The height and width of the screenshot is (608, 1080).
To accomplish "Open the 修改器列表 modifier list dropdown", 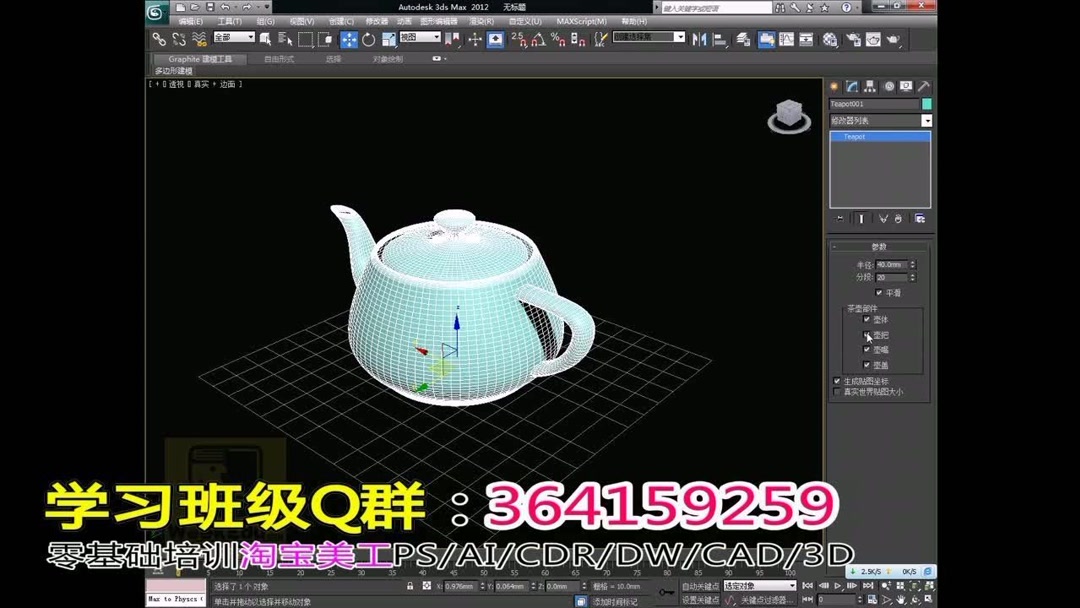I will click(x=878, y=120).
